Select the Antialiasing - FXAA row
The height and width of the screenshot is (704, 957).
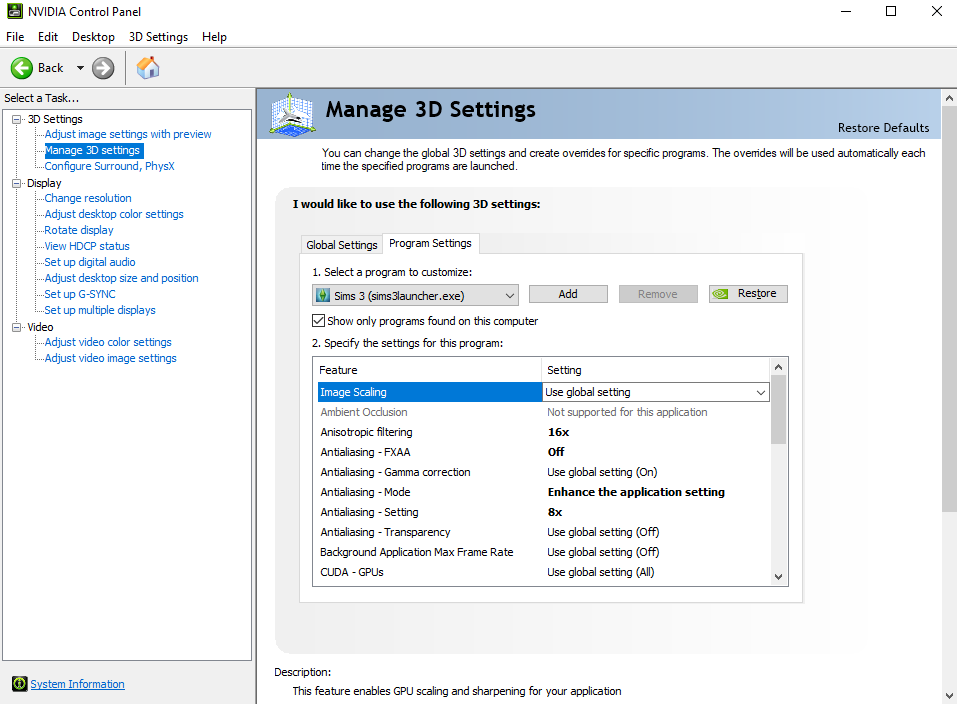543,452
